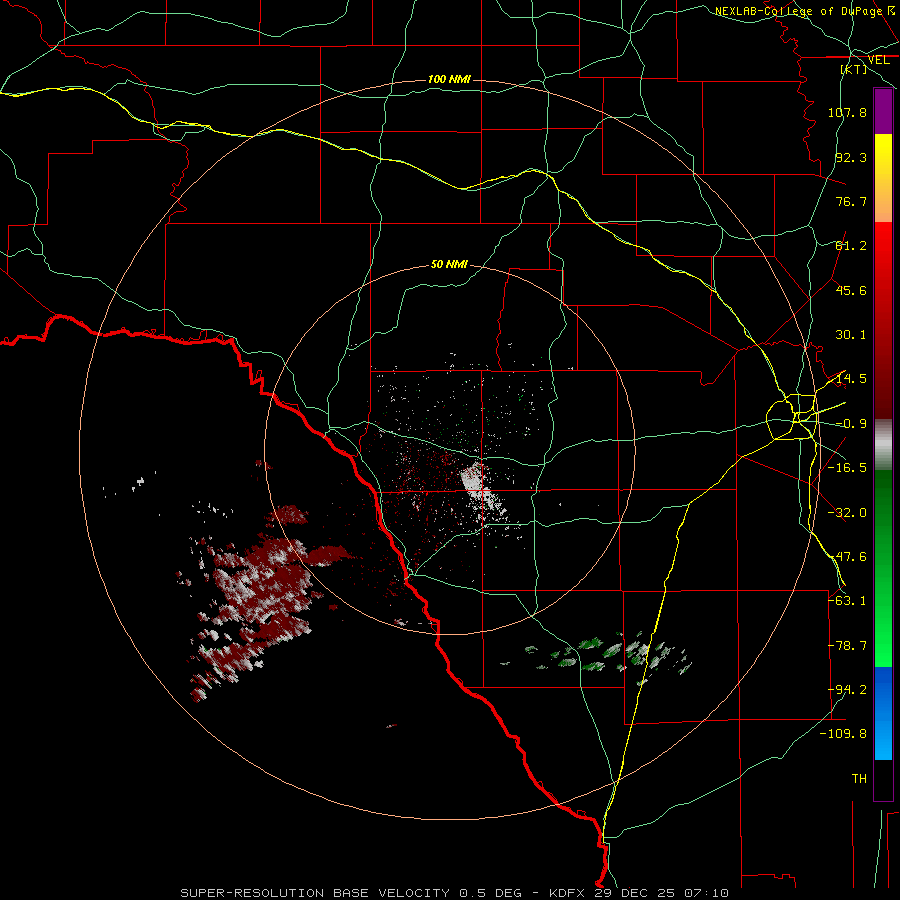Viewport: 900px width, 900px height.
Task: Pick the green segment of the velocity scale
Action: tap(883, 568)
